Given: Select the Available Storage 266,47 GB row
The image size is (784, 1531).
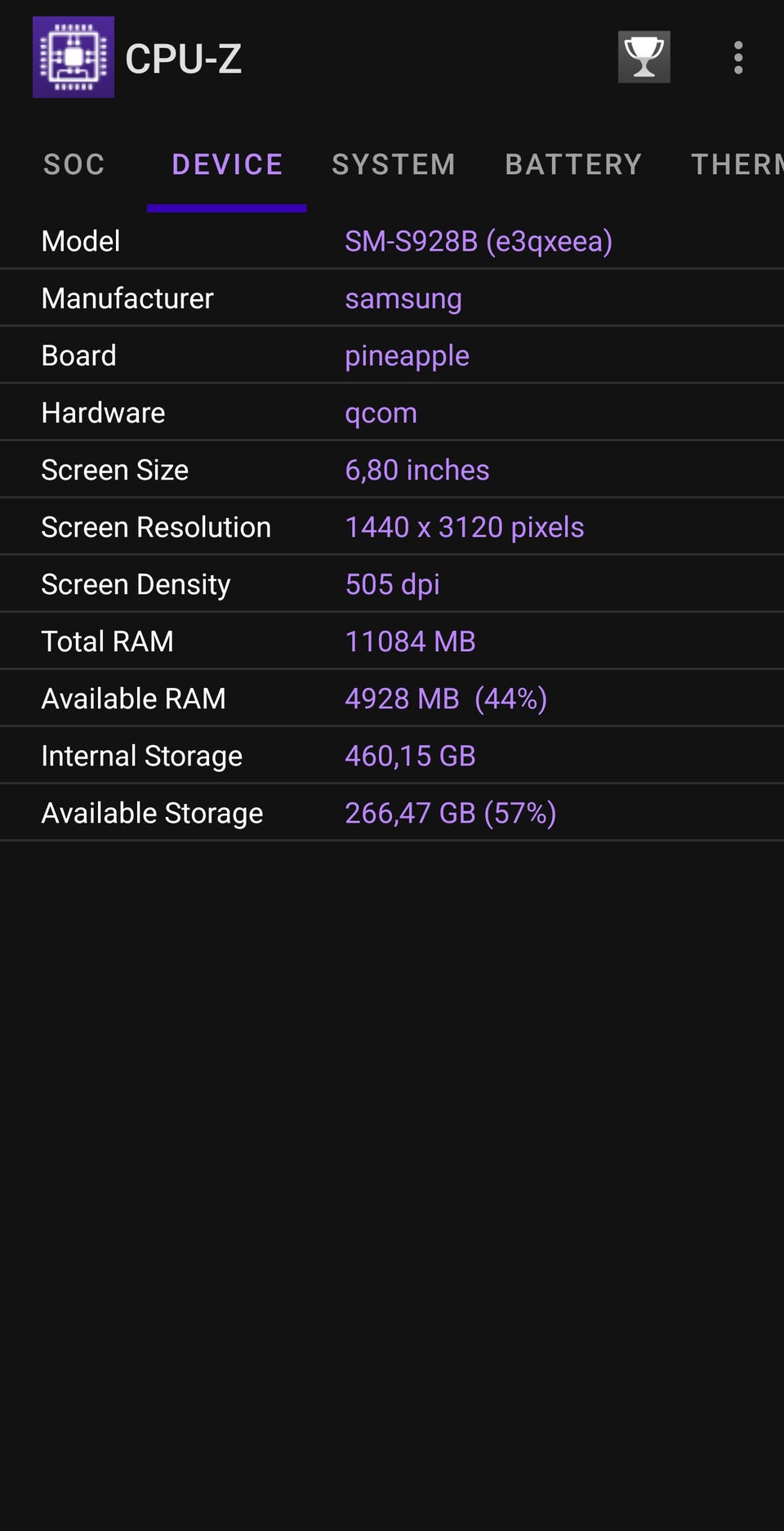Looking at the screenshot, I should pyautogui.click(x=392, y=813).
